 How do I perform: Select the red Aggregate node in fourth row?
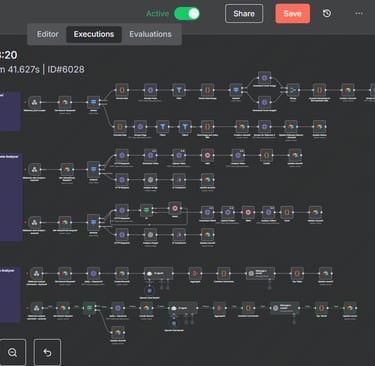pos(195,273)
